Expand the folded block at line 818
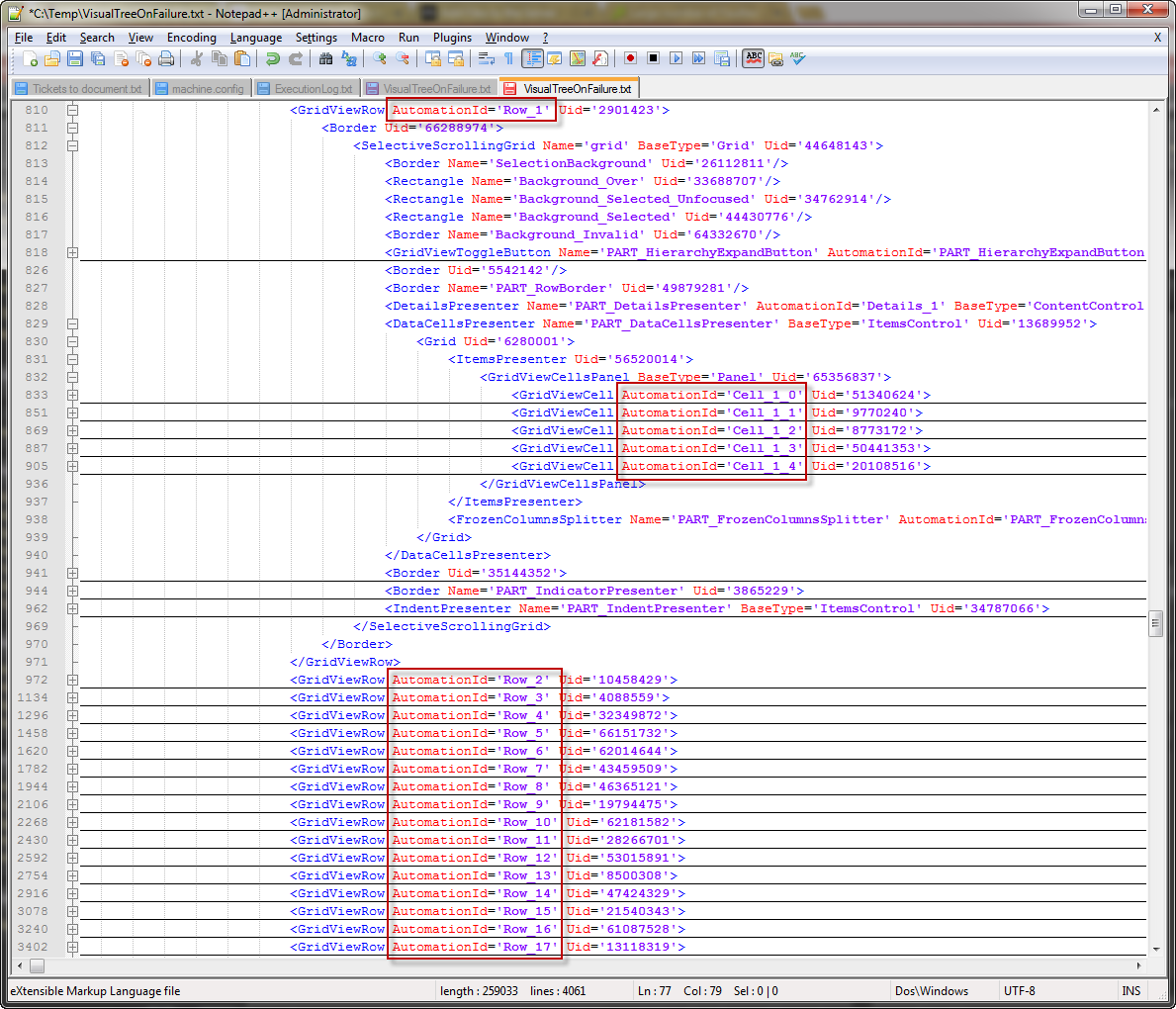The image size is (1176, 1009). (72, 252)
